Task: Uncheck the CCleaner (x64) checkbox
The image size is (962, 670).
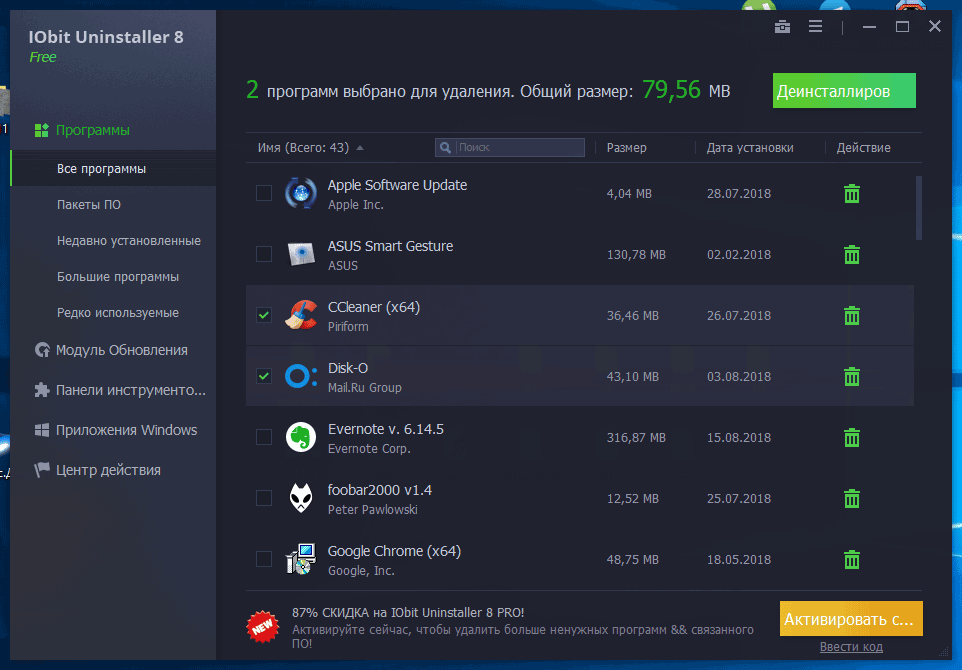Action: (x=264, y=315)
